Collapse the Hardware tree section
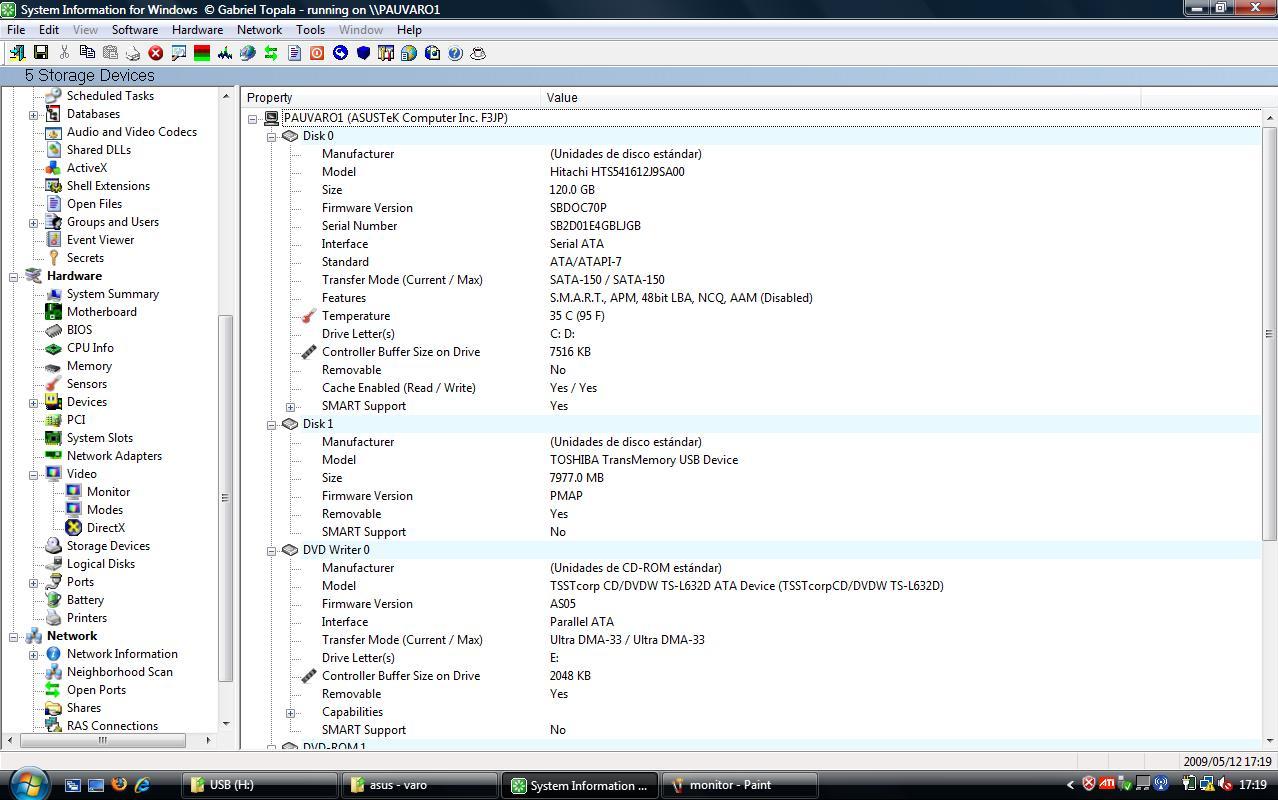This screenshot has width=1278, height=800. click(14, 276)
